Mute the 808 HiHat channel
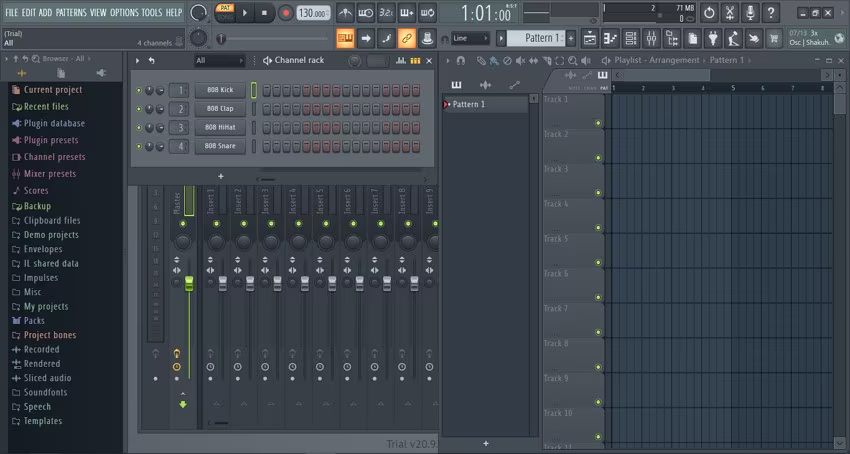850x454 pixels. tap(139, 127)
